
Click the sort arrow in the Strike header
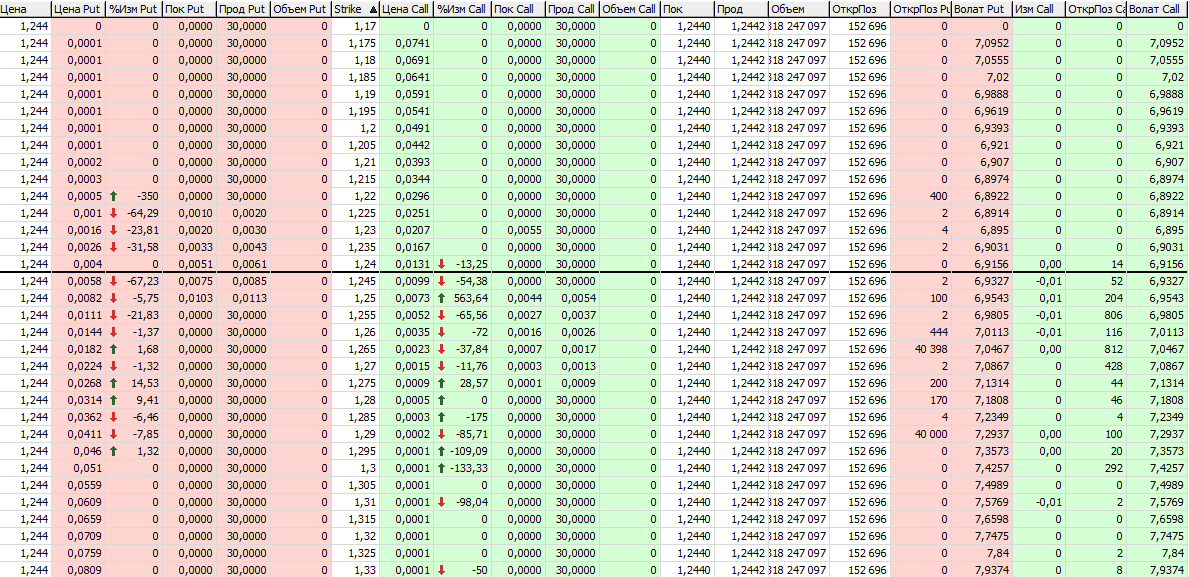click(x=371, y=10)
